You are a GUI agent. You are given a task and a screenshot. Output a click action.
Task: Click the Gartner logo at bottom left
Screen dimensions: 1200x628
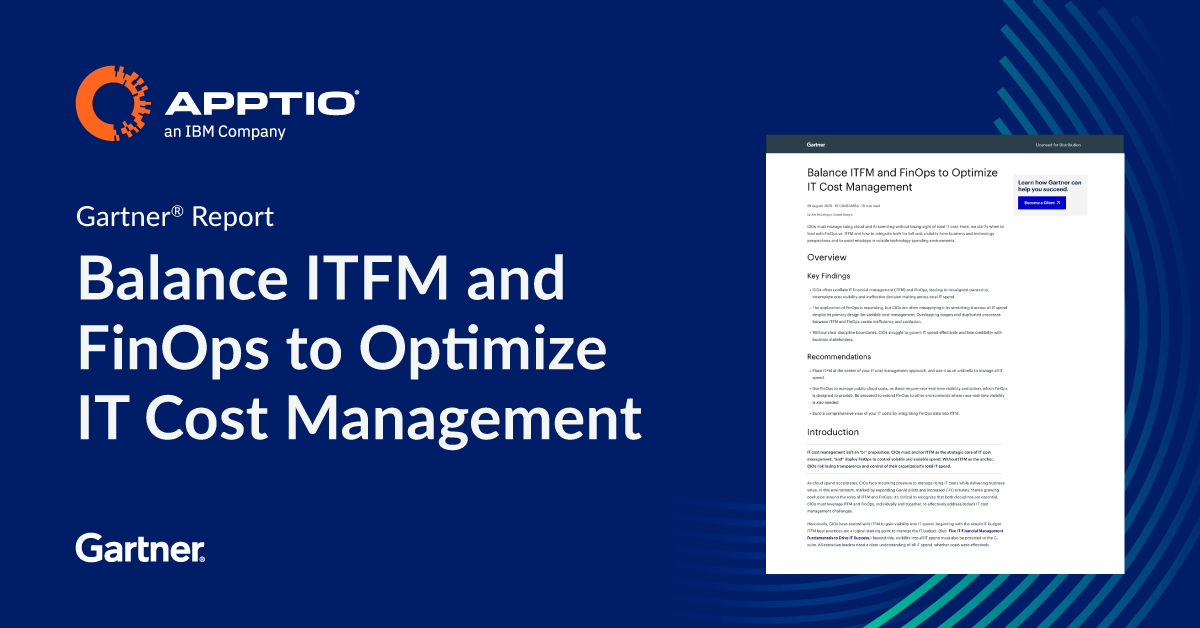pos(139,548)
